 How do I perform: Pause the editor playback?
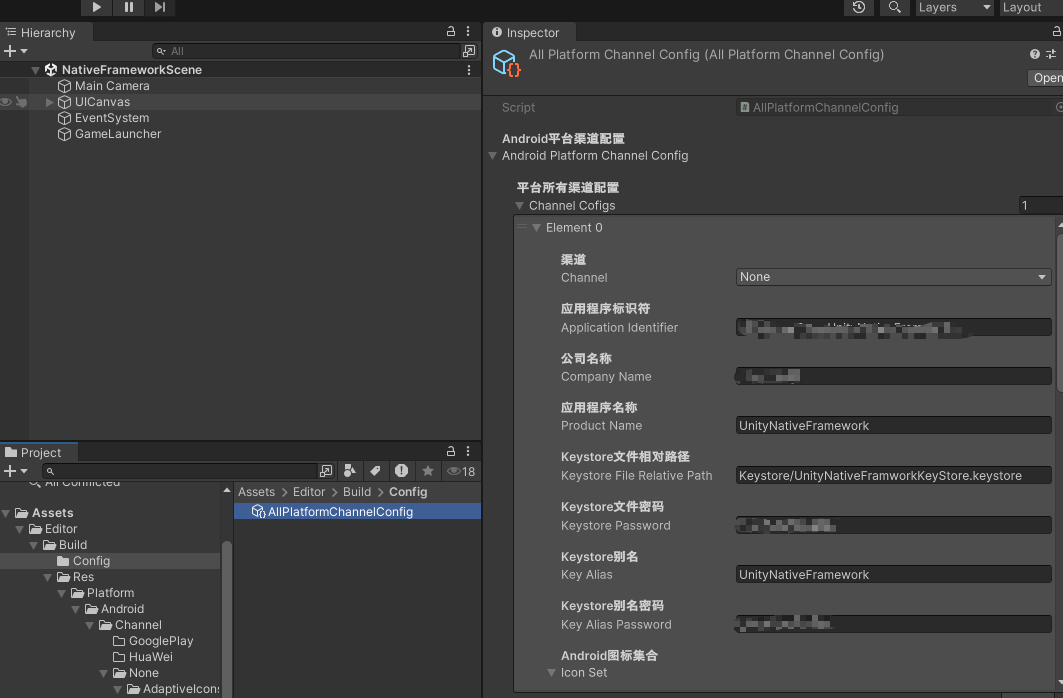click(x=128, y=7)
